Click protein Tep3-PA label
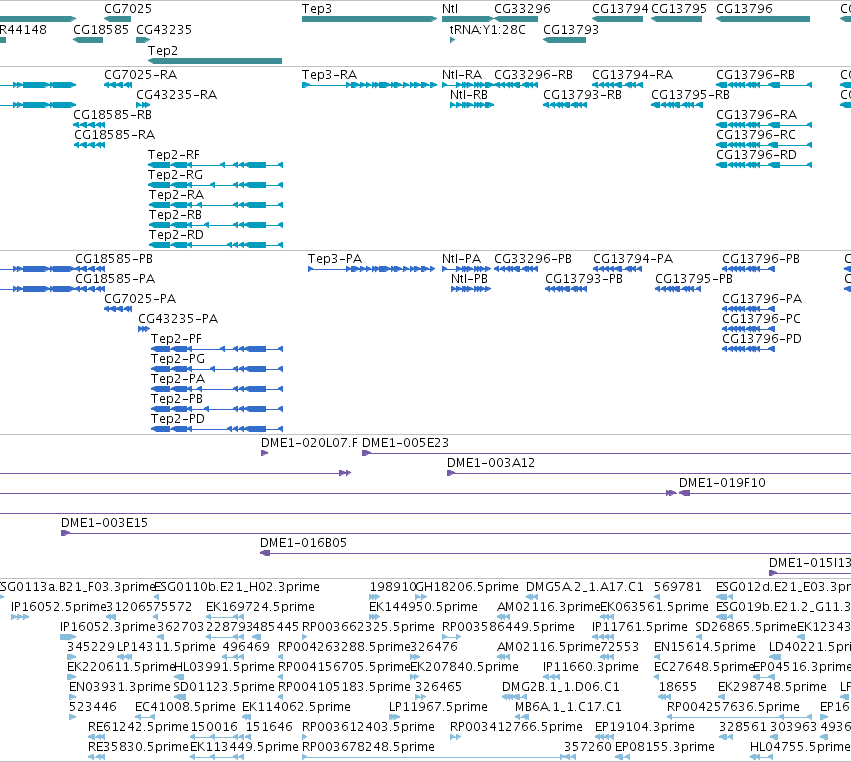Screen dimensions: 851x762 pos(335,259)
